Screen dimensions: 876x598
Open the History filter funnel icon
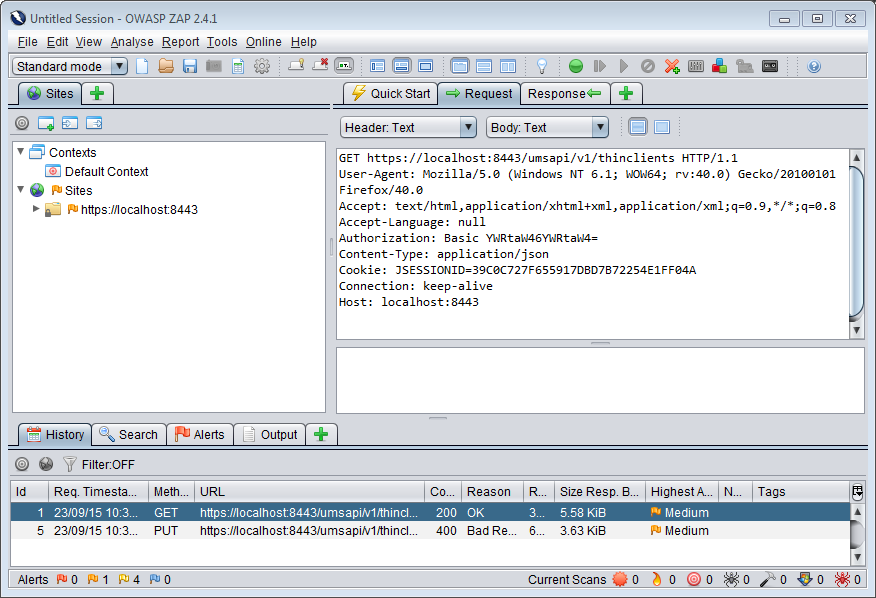[x=69, y=464]
